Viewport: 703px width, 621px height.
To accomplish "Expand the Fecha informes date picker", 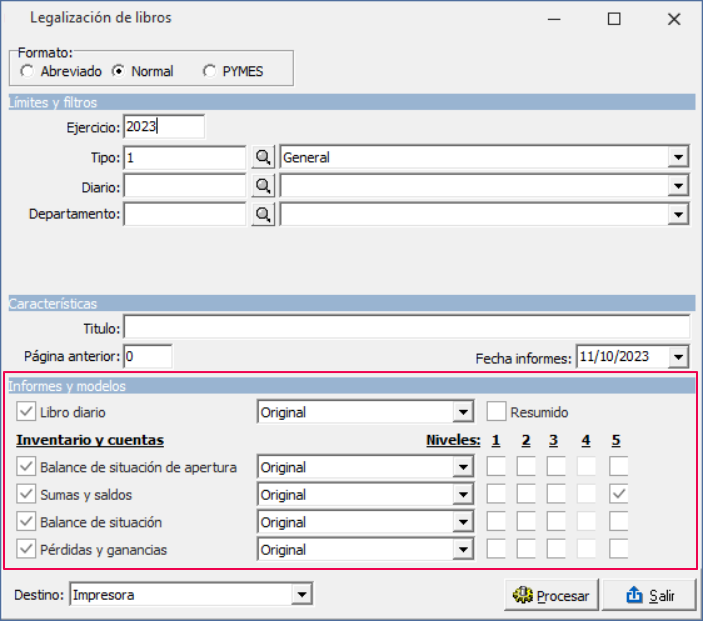I will pyautogui.click(x=679, y=356).
